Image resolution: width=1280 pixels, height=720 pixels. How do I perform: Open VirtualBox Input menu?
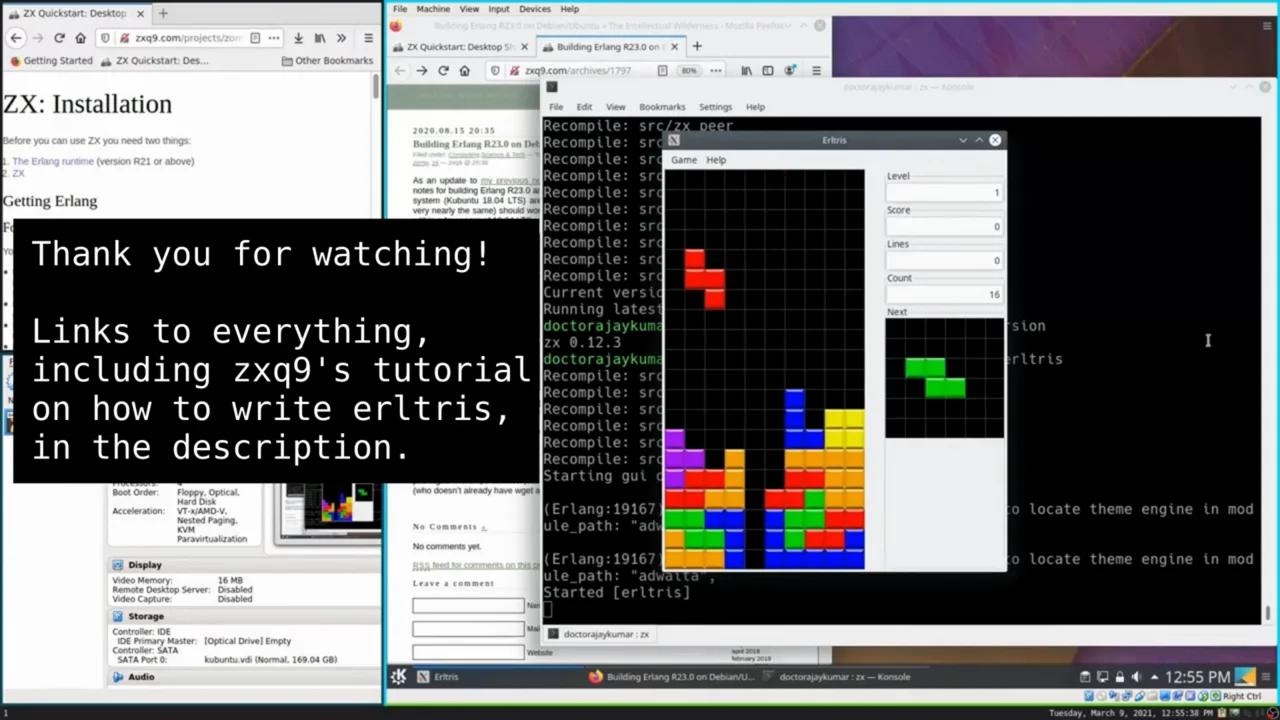tap(498, 9)
